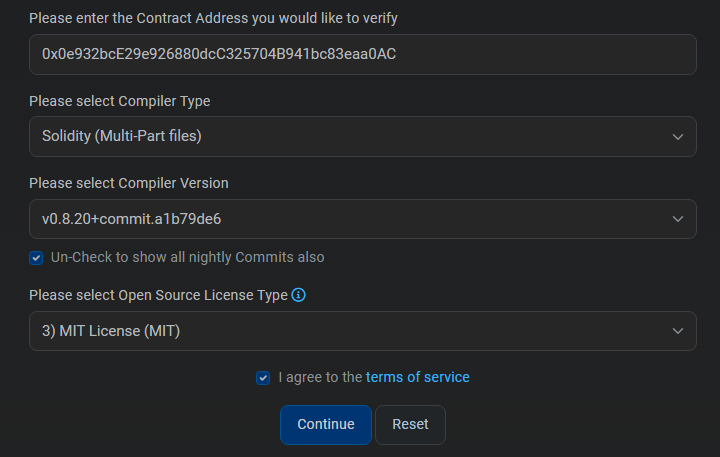This screenshot has height=457, width=720.
Task: Toggle the terms of service agreement checkbox
Action: click(x=263, y=378)
